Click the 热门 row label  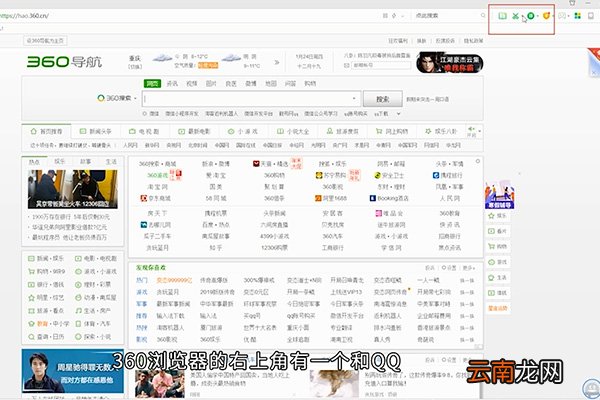(142, 280)
